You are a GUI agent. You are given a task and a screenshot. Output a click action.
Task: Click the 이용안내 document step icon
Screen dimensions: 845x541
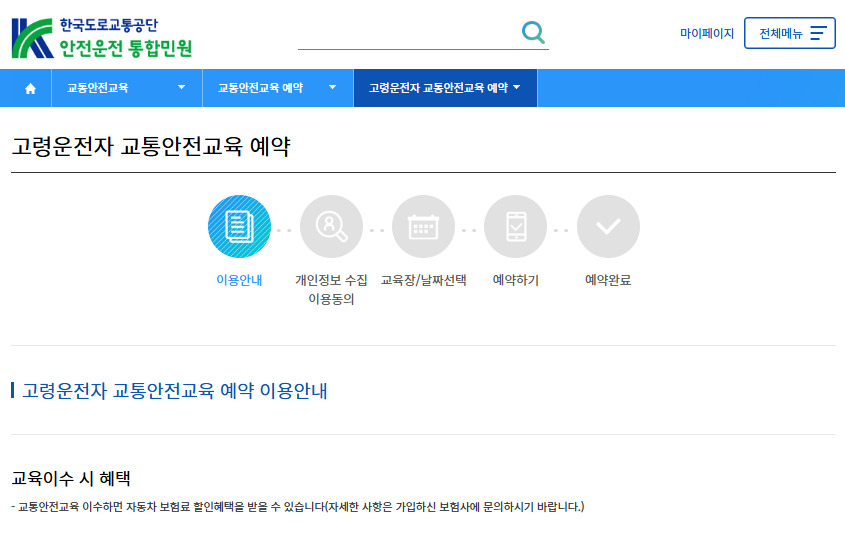[x=239, y=227]
